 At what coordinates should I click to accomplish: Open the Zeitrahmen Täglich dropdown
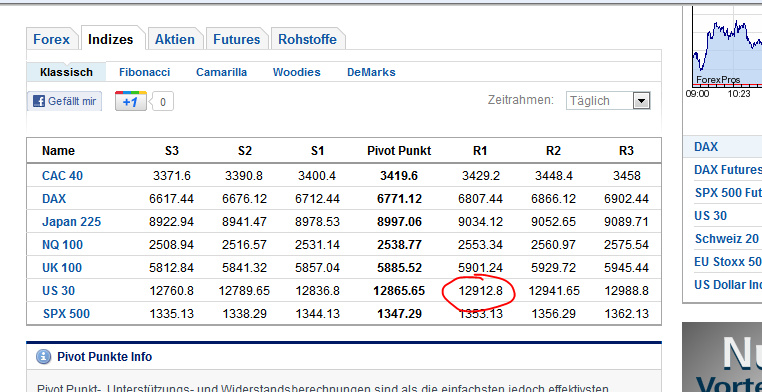pos(608,101)
